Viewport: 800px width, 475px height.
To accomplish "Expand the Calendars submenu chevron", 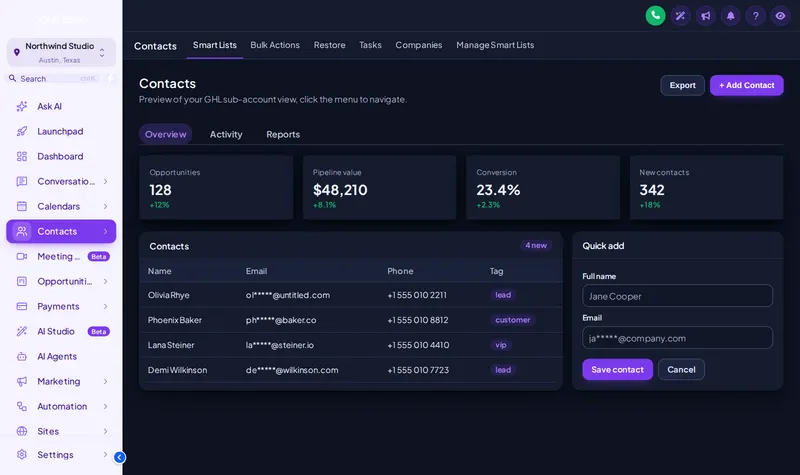I will coord(105,206).
